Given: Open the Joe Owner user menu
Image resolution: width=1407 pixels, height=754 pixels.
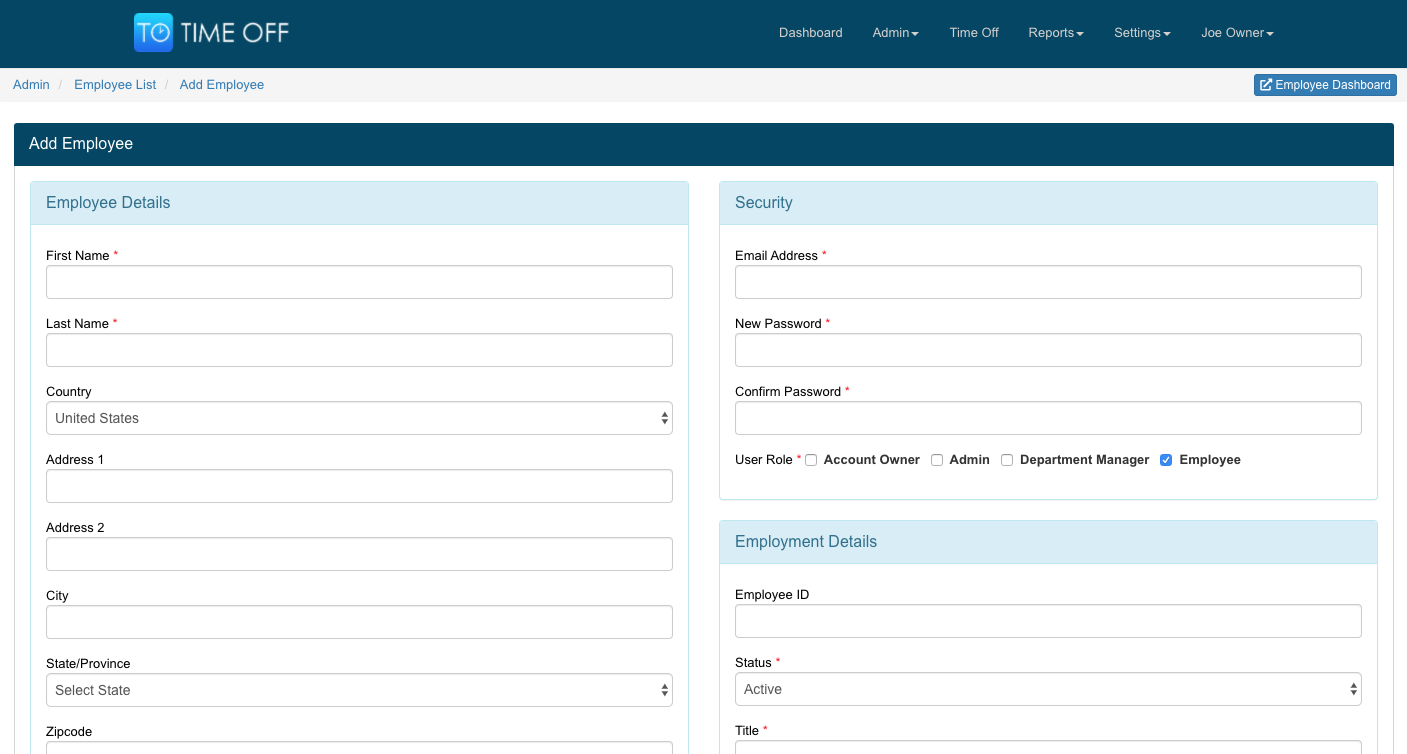Looking at the screenshot, I should (1236, 33).
